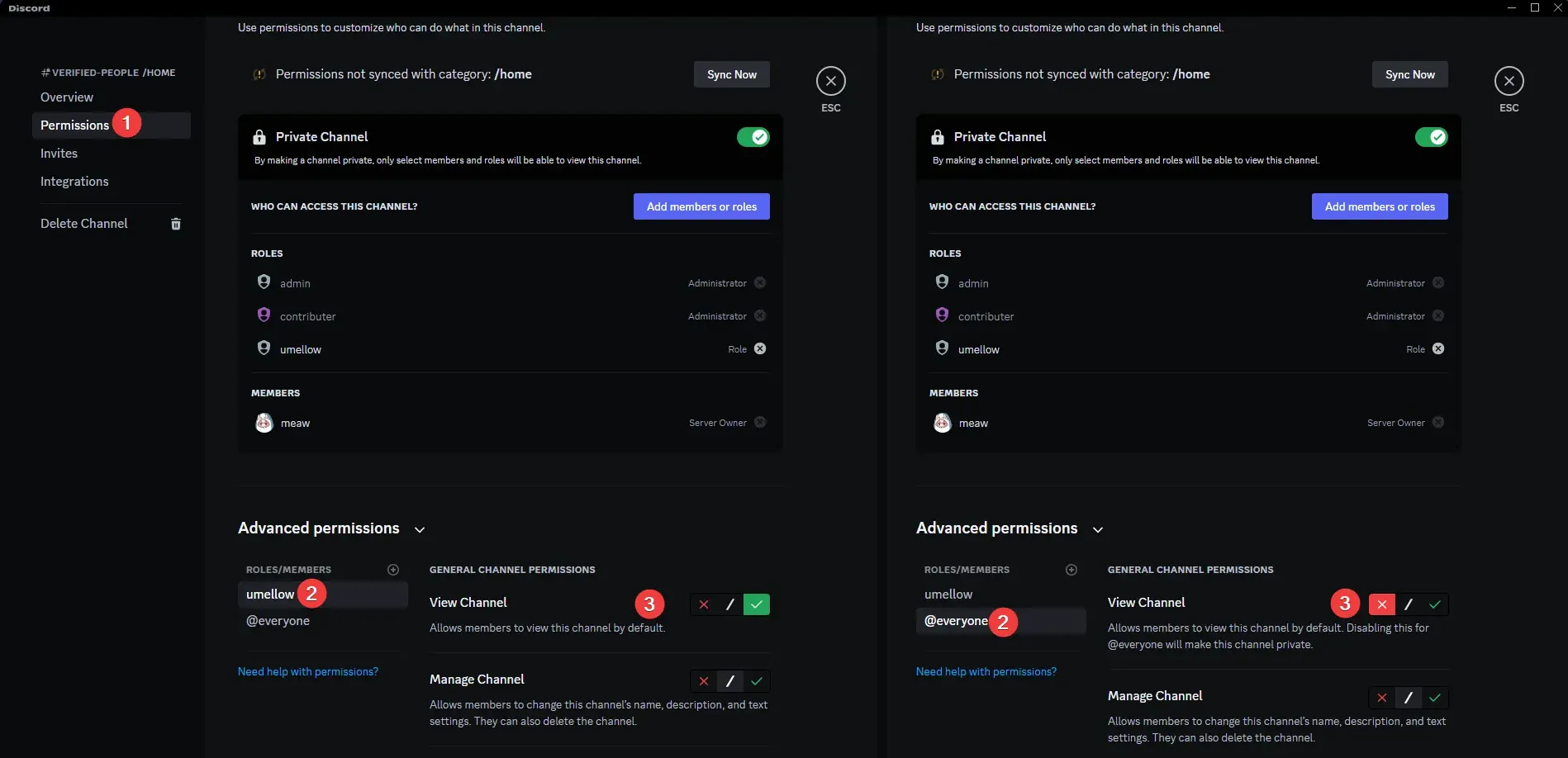Open the Integrations settings tab

[x=112, y=182]
